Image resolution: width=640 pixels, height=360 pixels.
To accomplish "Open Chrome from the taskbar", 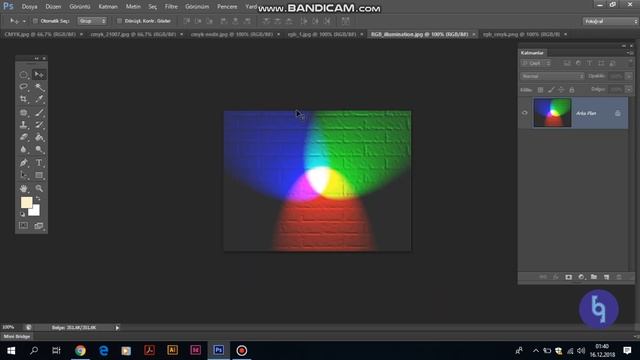I will click(80, 351).
